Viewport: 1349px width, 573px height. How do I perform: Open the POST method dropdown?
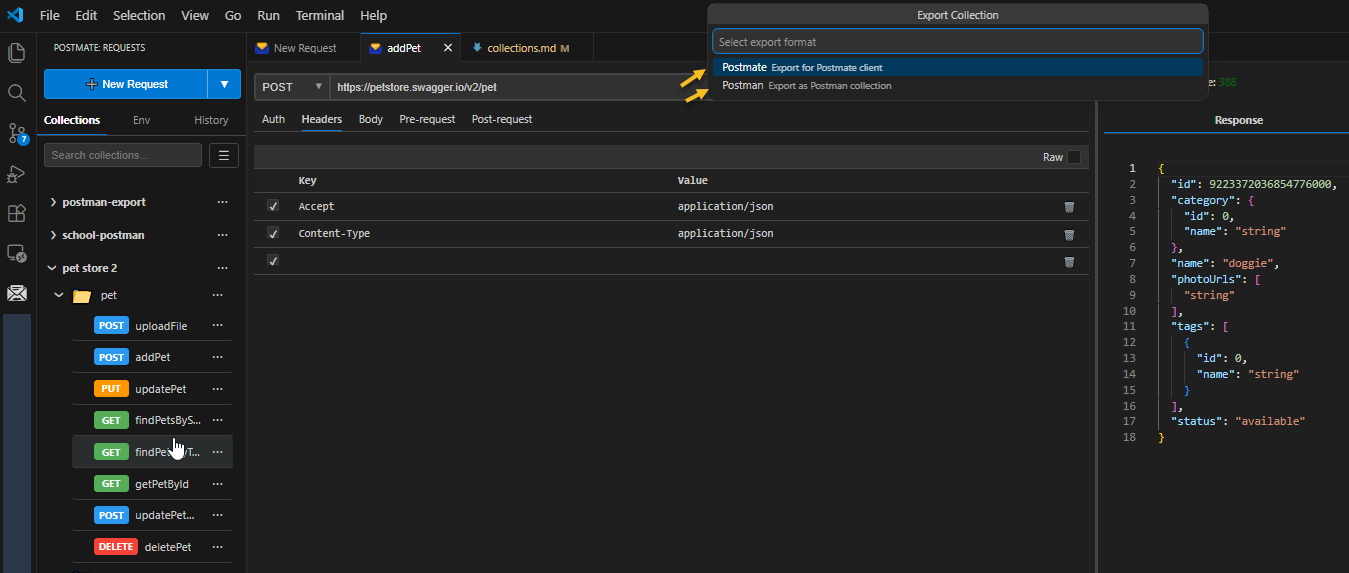coord(292,87)
